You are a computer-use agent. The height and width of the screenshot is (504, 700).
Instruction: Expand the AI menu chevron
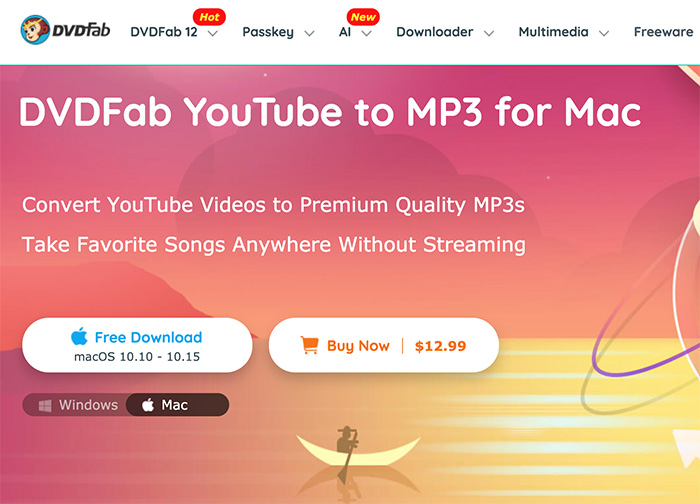[x=367, y=33]
